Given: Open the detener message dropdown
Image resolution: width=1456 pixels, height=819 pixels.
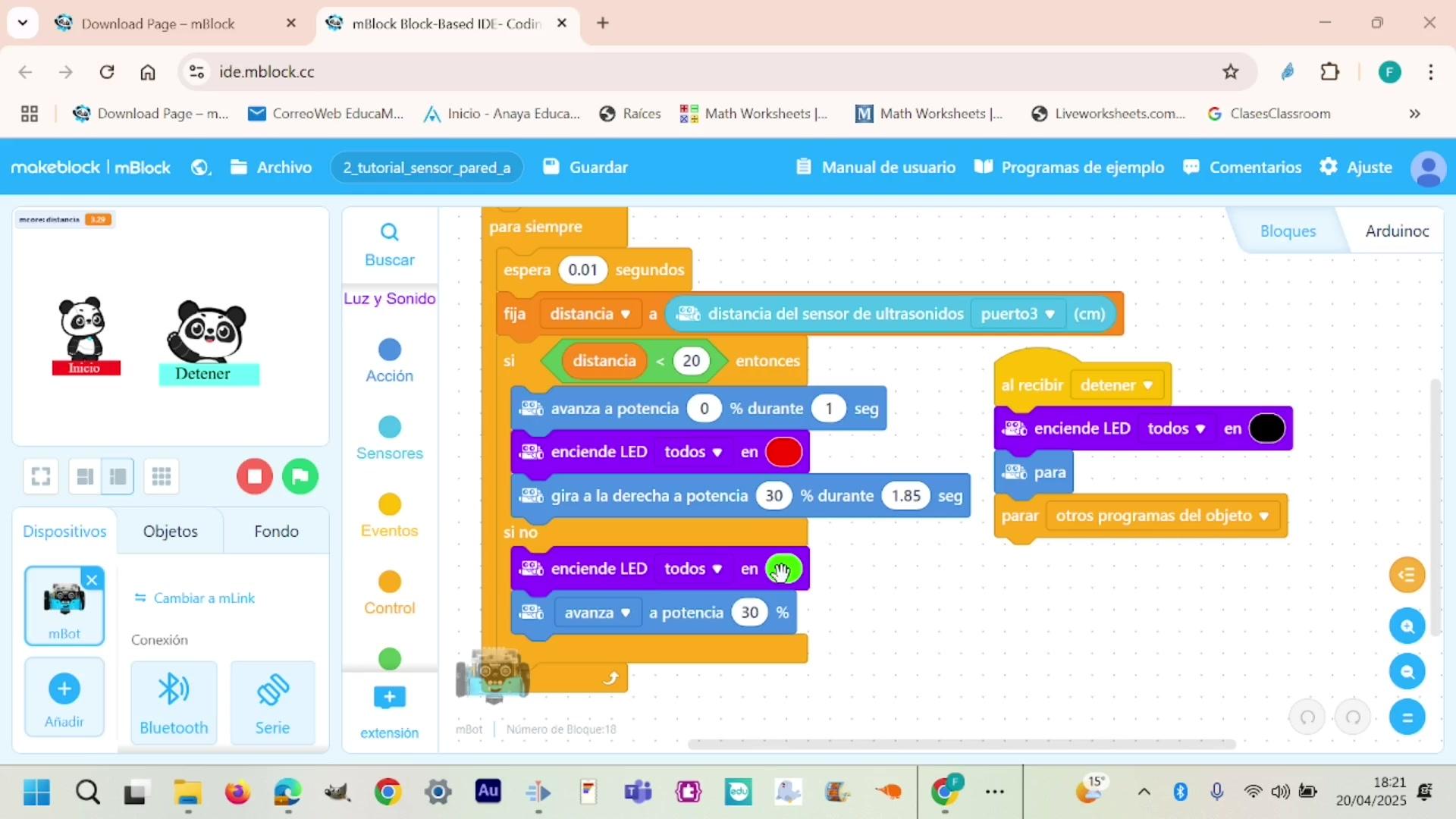Looking at the screenshot, I should tap(1116, 385).
